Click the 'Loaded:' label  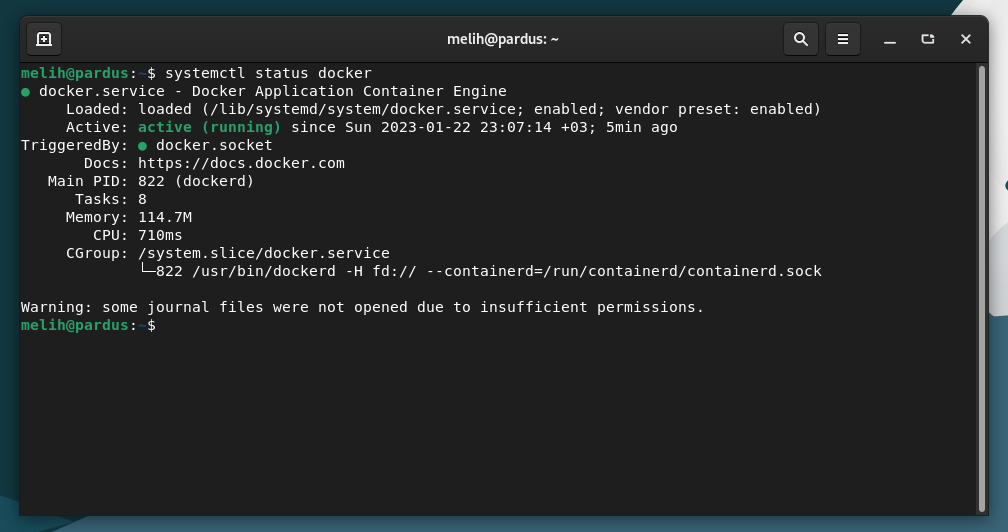(97, 109)
